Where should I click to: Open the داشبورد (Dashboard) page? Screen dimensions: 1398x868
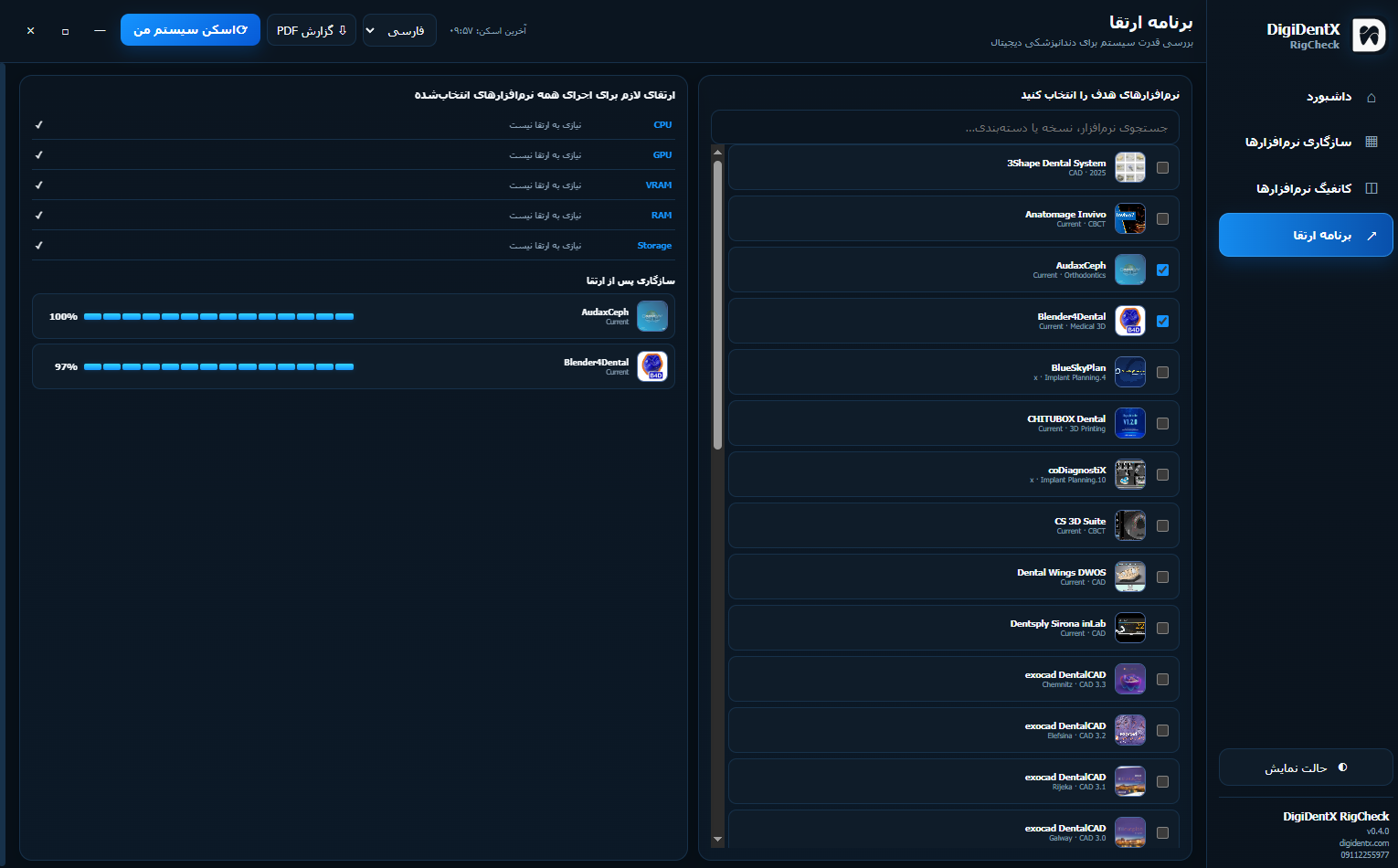click(x=1306, y=97)
